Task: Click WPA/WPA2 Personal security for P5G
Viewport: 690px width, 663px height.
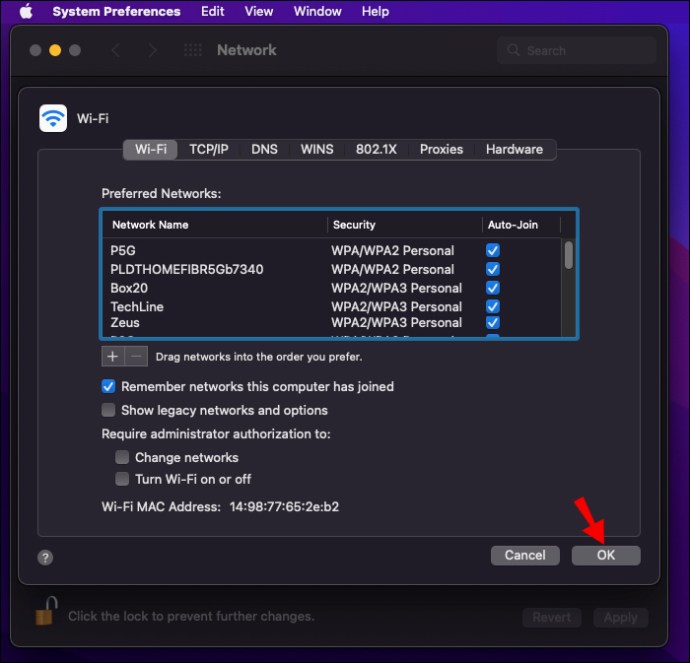Action: pyautogui.click(x=393, y=250)
